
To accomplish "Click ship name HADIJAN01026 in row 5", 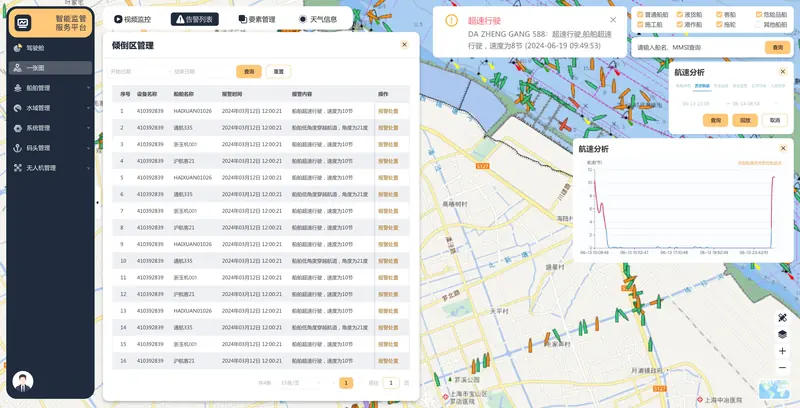I will pos(193,177).
